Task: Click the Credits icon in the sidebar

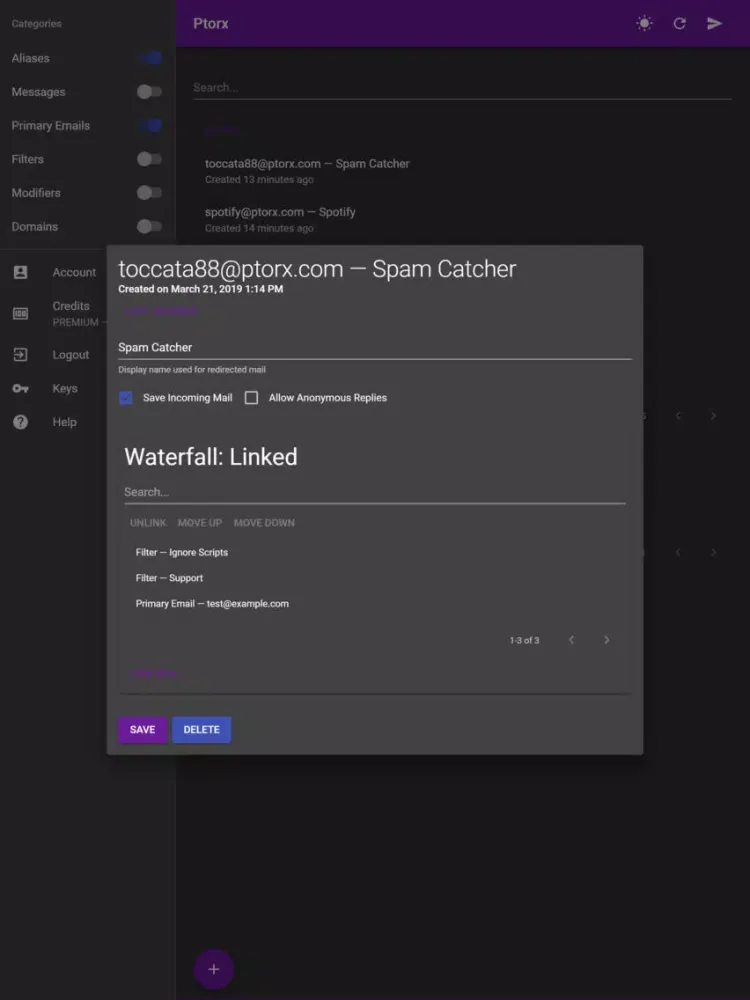Action: coord(20,313)
